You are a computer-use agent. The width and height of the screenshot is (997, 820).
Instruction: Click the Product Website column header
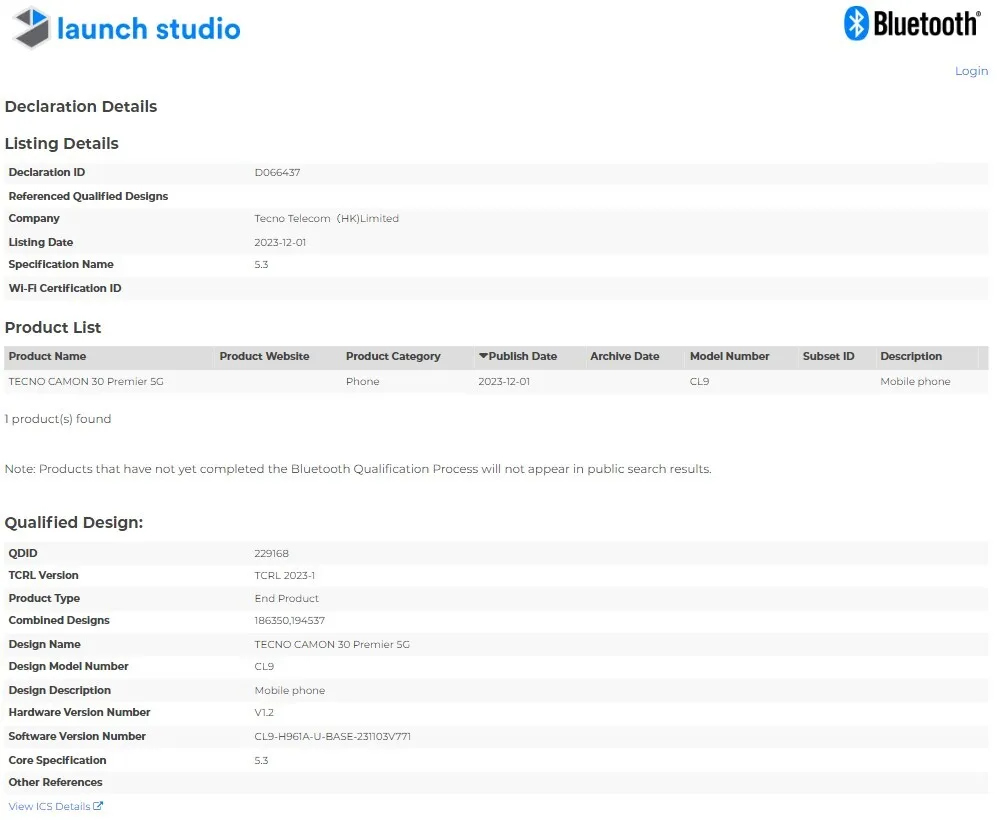click(264, 356)
